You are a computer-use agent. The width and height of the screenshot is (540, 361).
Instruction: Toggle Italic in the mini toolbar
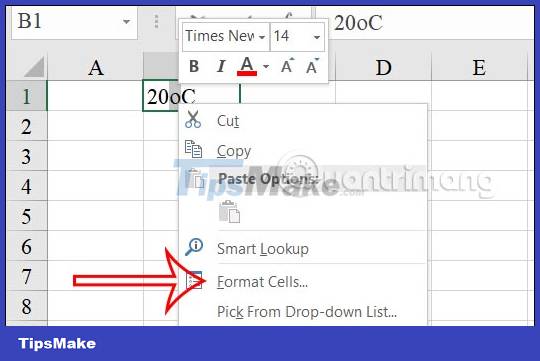221,66
